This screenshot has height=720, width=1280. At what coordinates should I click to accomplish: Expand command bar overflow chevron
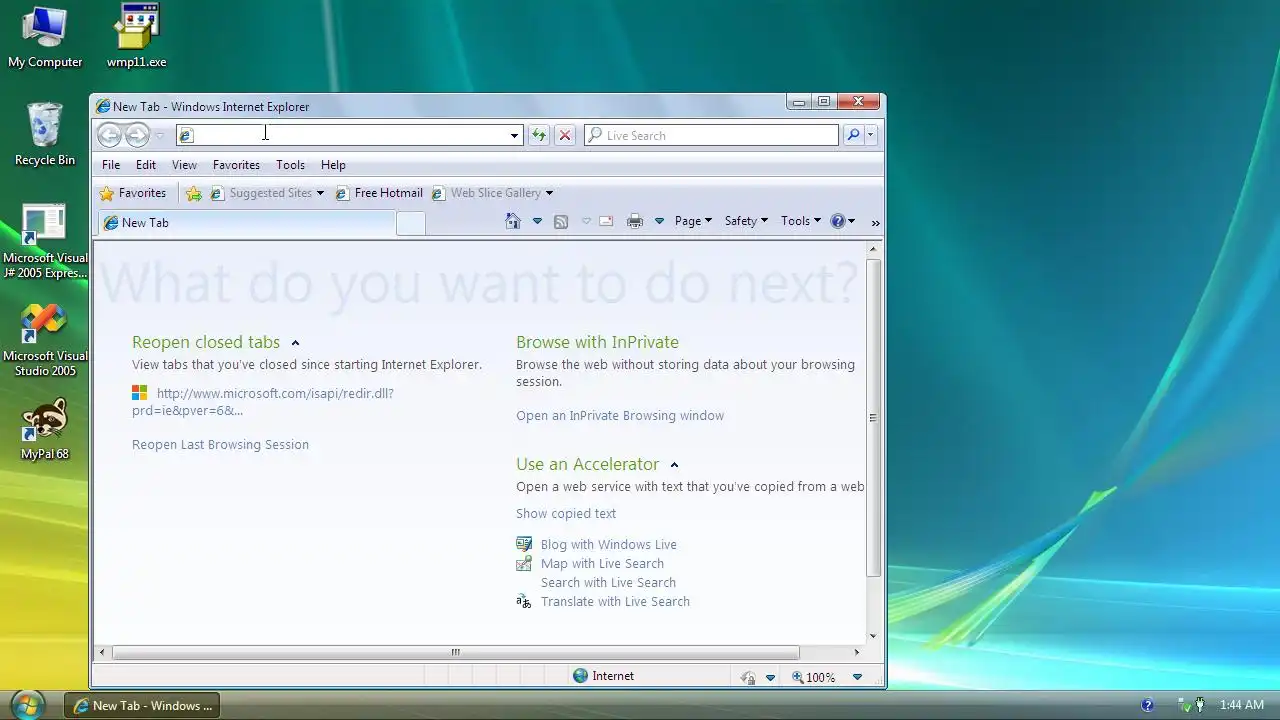tap(875, 223)
